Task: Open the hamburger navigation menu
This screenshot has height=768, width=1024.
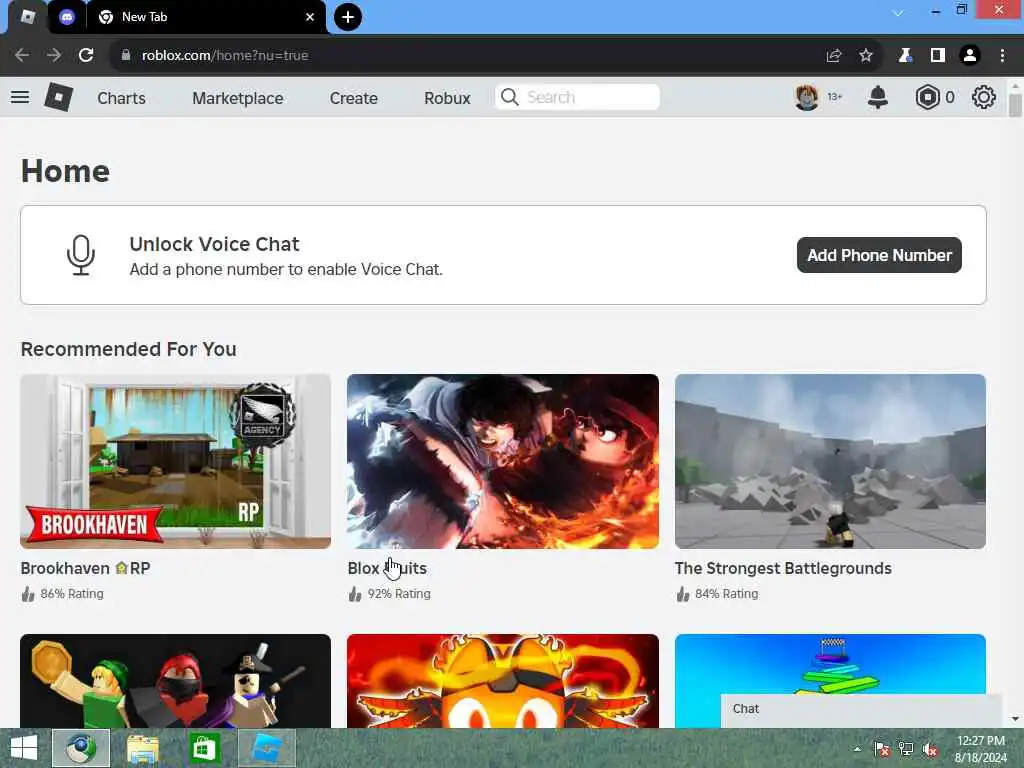Action: 20,97
